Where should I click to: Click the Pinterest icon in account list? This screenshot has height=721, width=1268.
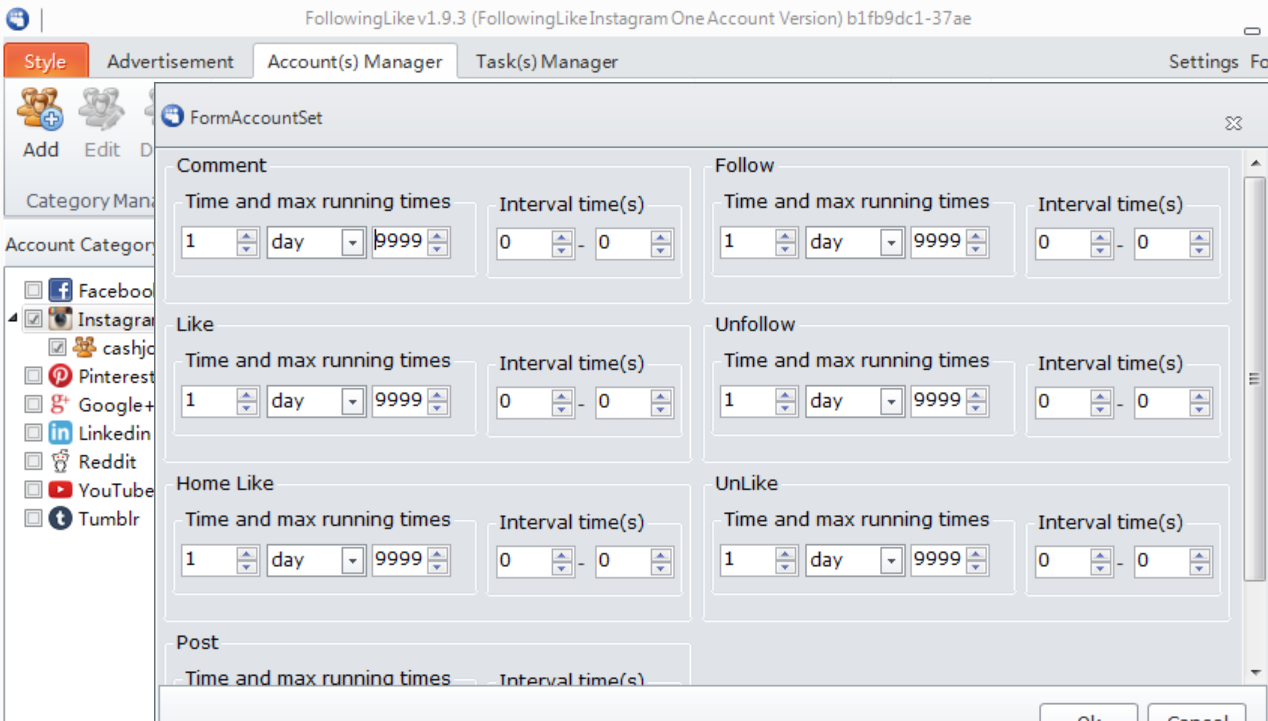61,376
